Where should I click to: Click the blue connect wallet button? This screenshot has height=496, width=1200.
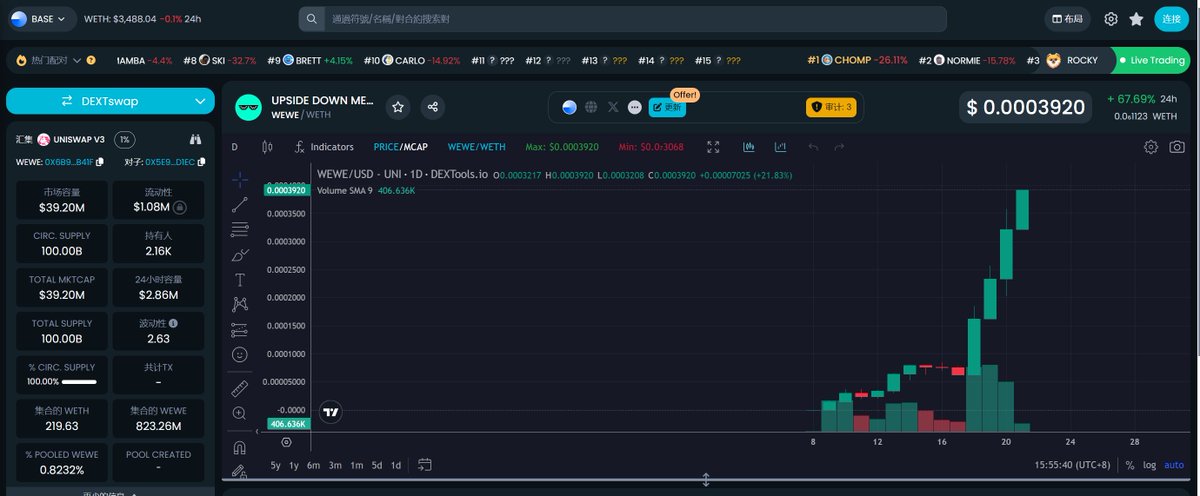click(1173, 19)
